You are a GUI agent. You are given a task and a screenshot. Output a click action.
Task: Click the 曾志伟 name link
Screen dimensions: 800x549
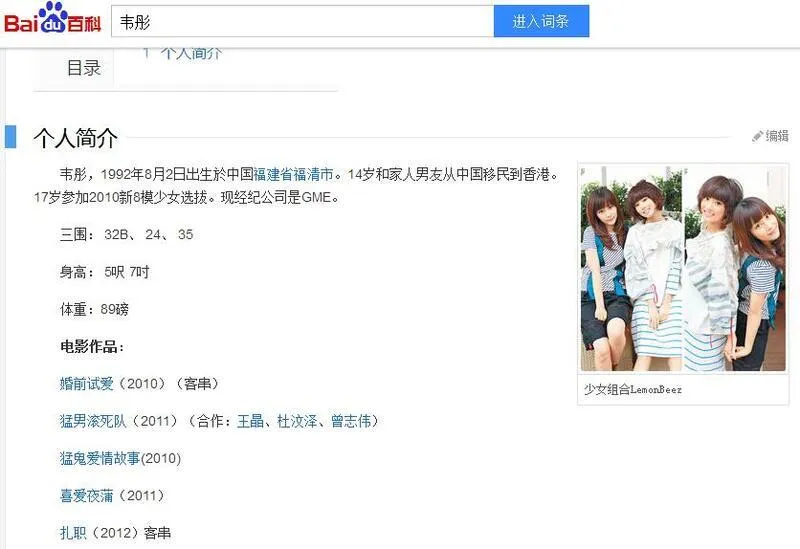pyautogui.click(x=351, y=421)
